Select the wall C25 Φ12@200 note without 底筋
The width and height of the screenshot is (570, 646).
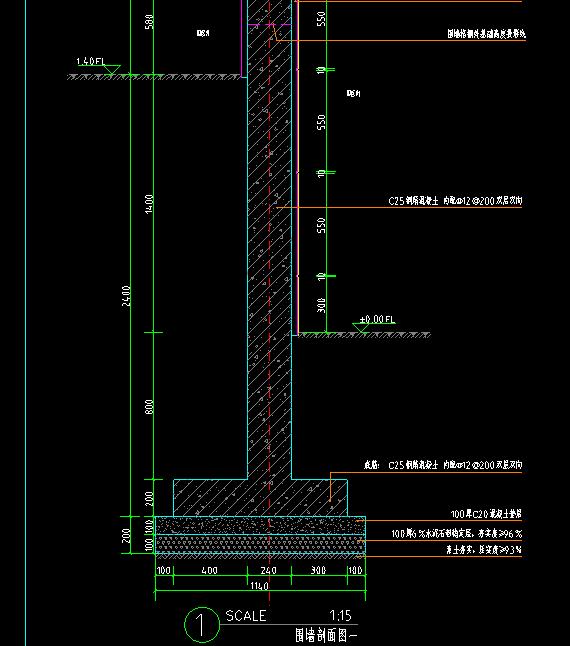[455, 201]
